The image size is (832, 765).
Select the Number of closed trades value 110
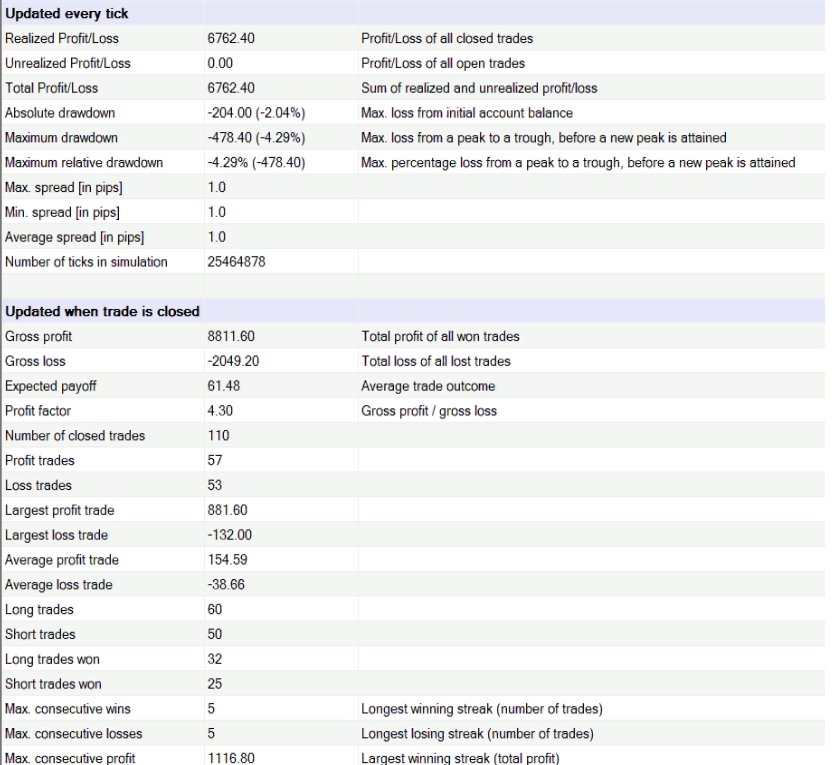217,436
